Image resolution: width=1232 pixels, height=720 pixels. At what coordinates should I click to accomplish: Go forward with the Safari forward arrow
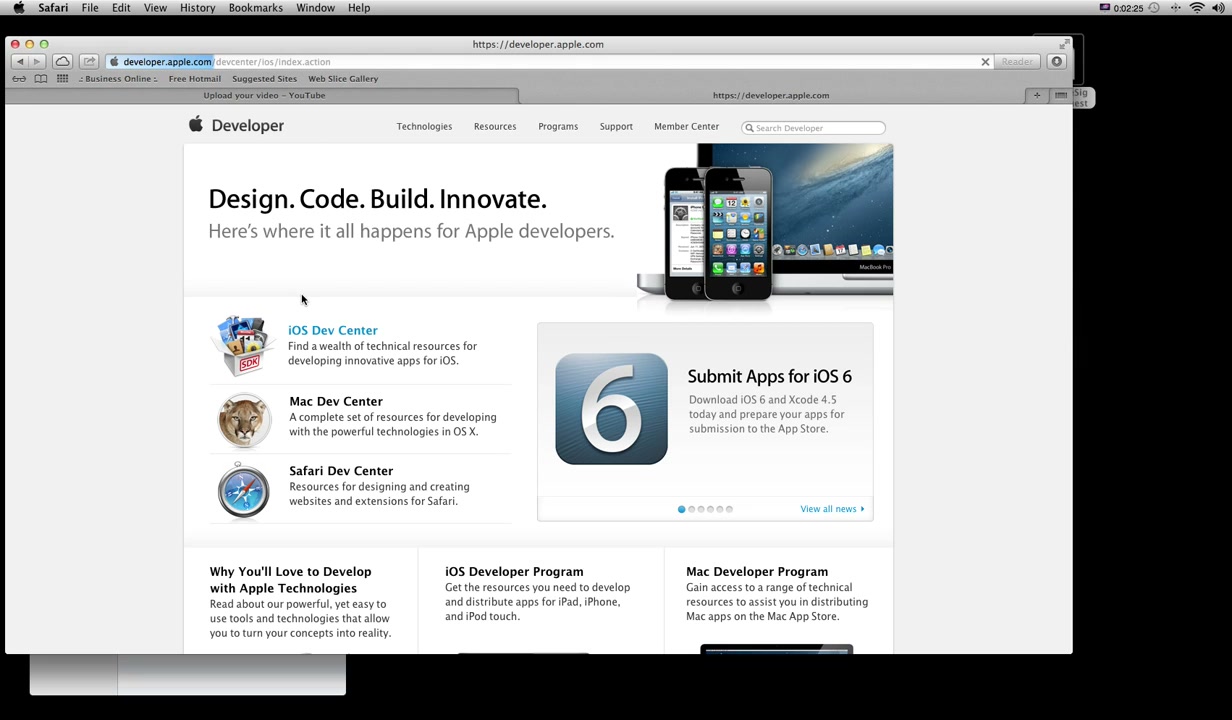[37, 62]
